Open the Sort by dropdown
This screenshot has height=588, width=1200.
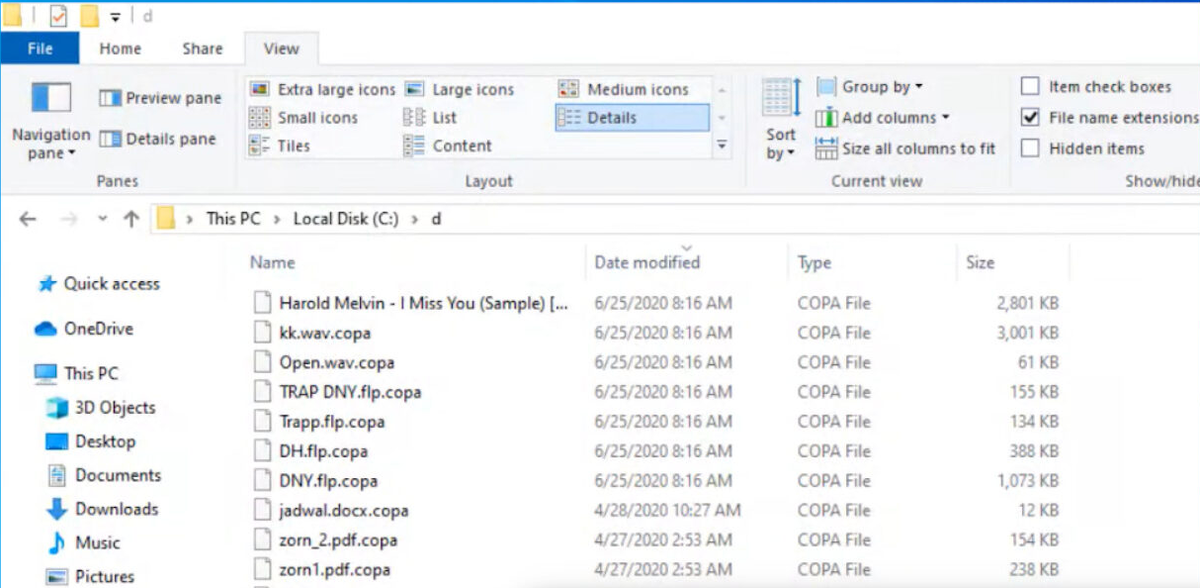click(x=780, y=120)
